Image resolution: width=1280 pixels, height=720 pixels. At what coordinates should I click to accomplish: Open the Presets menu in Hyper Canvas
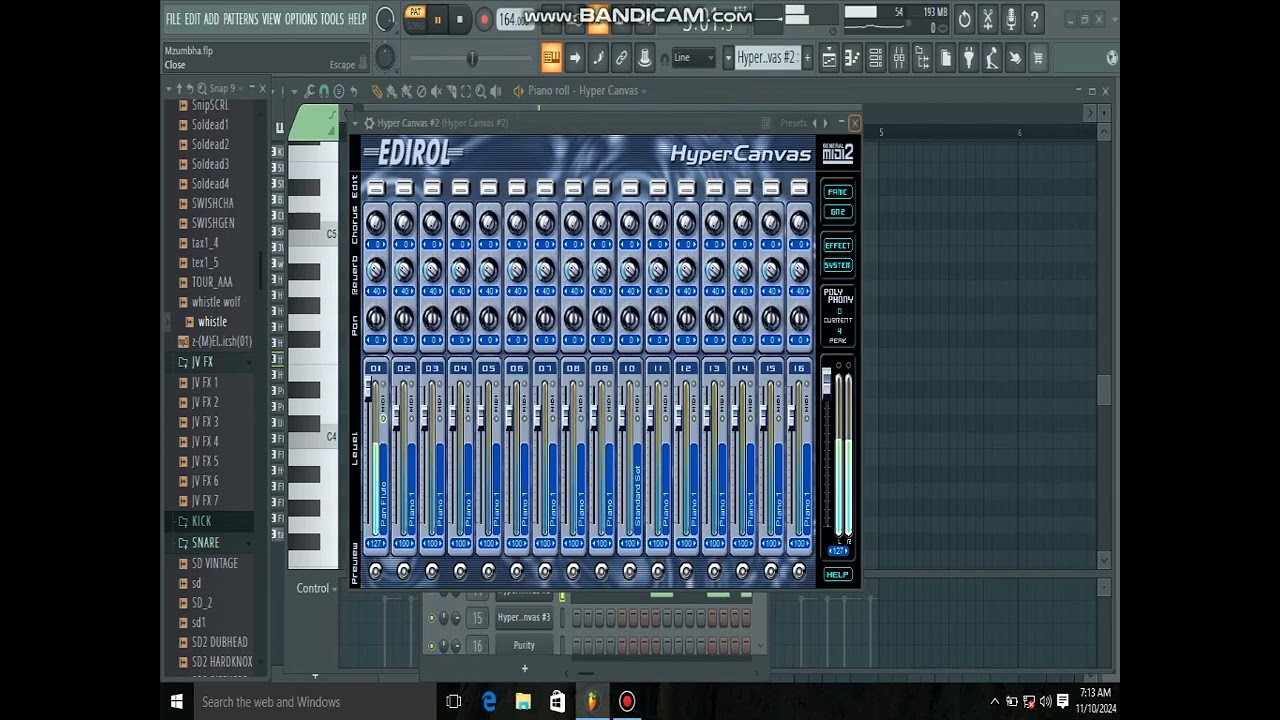(793, 123)
